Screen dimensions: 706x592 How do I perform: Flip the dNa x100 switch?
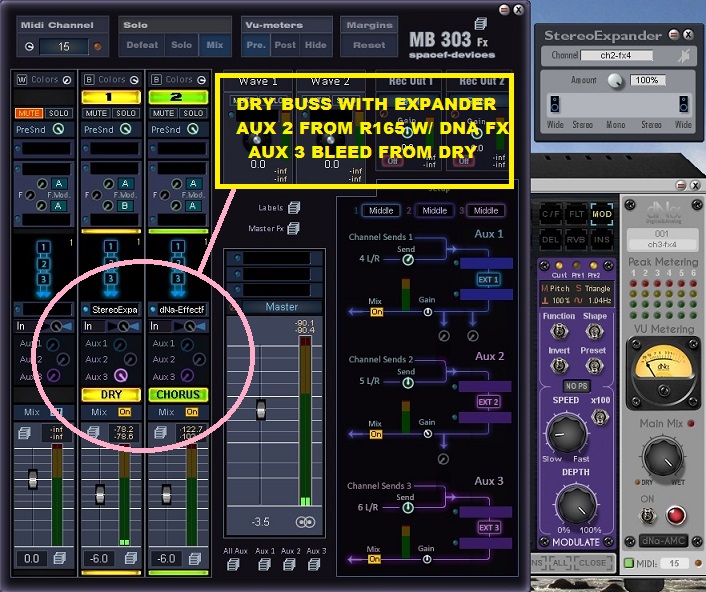pyautogui.click(x=600, y=417)
